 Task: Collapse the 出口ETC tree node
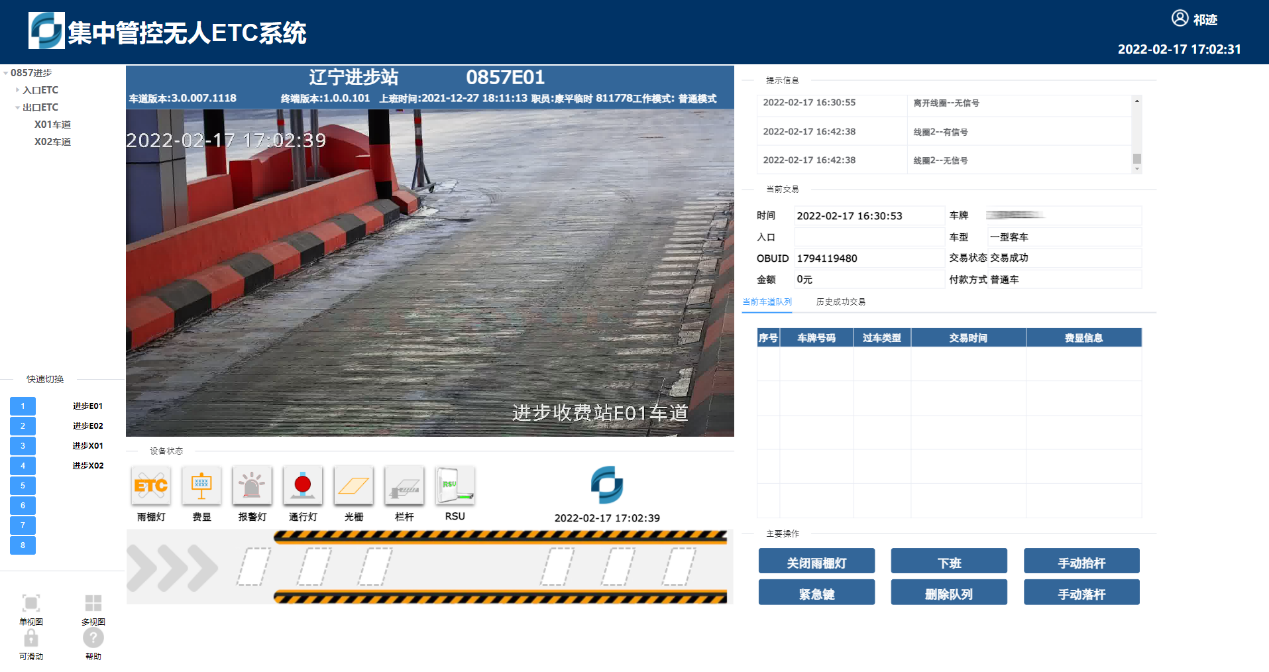coord(17,107)
